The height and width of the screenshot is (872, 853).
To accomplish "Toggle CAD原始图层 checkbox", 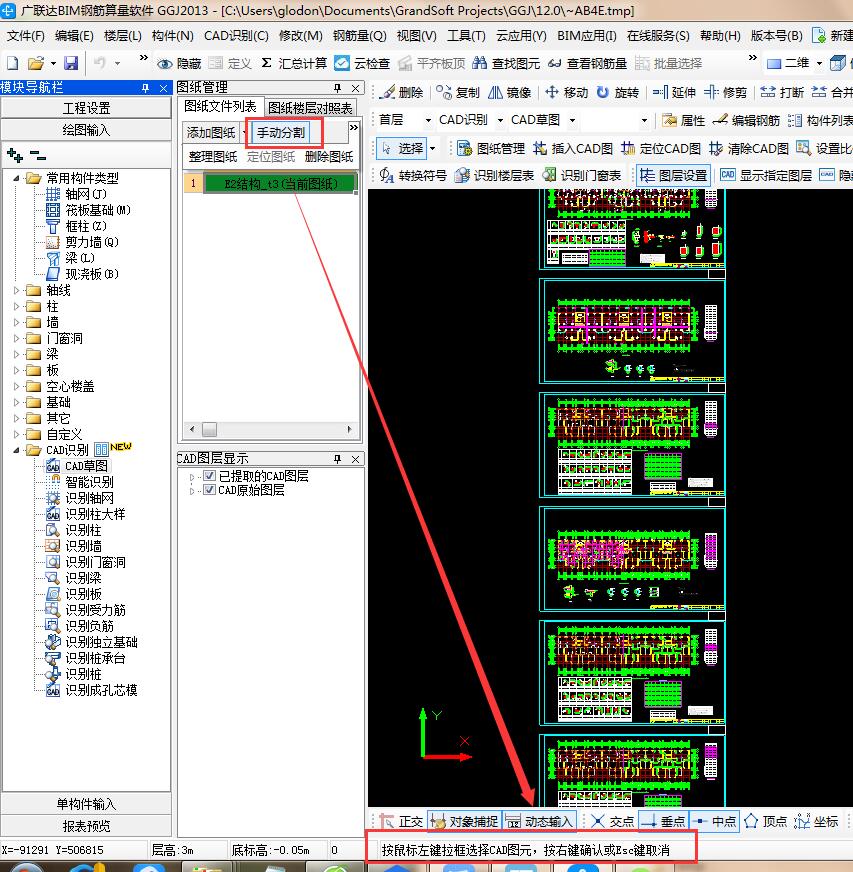I will pos(210,490).
